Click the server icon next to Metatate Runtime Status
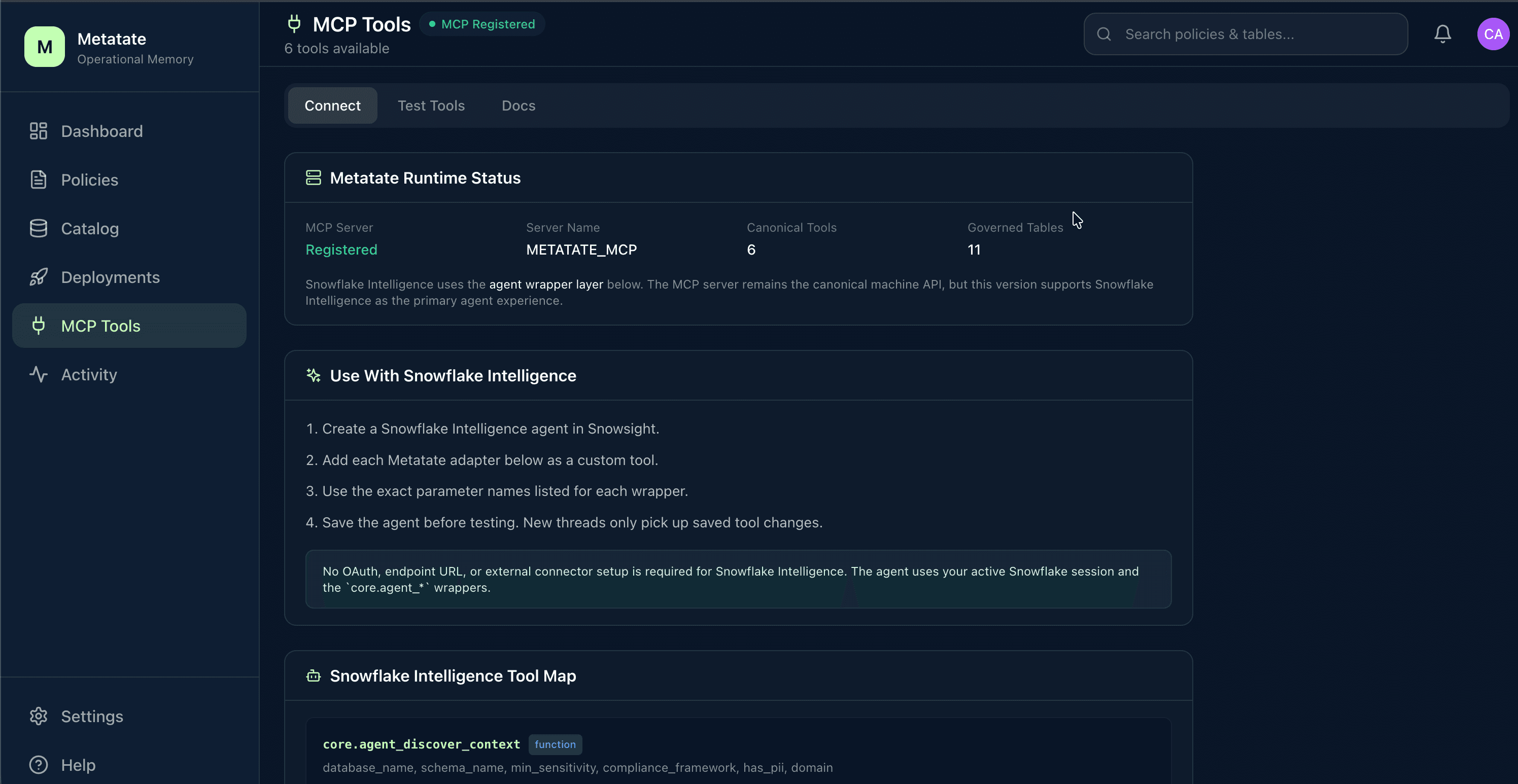The height and width of the screenshot is (784, 1518). 313,177
